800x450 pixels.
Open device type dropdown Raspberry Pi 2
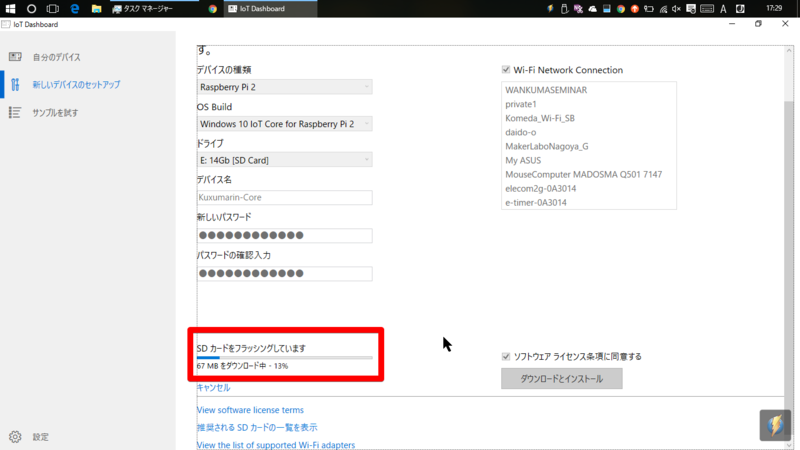[285, 87]
